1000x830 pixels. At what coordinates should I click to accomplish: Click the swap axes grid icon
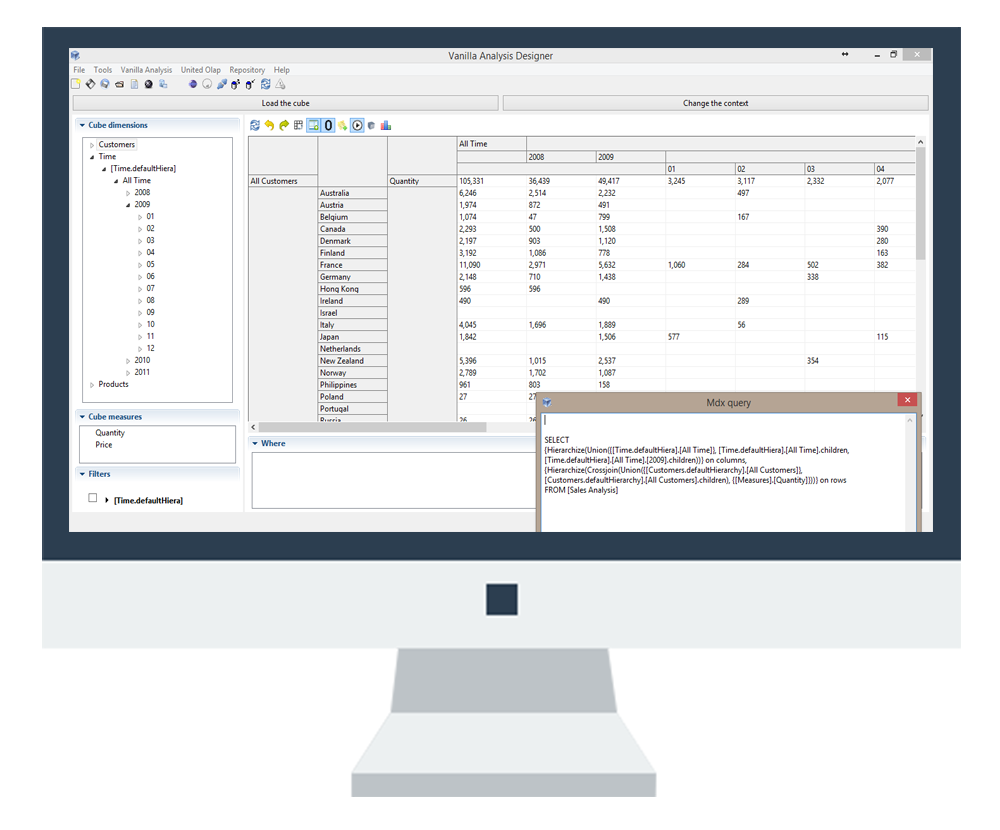pyautogui.click(x=298, y=126)
